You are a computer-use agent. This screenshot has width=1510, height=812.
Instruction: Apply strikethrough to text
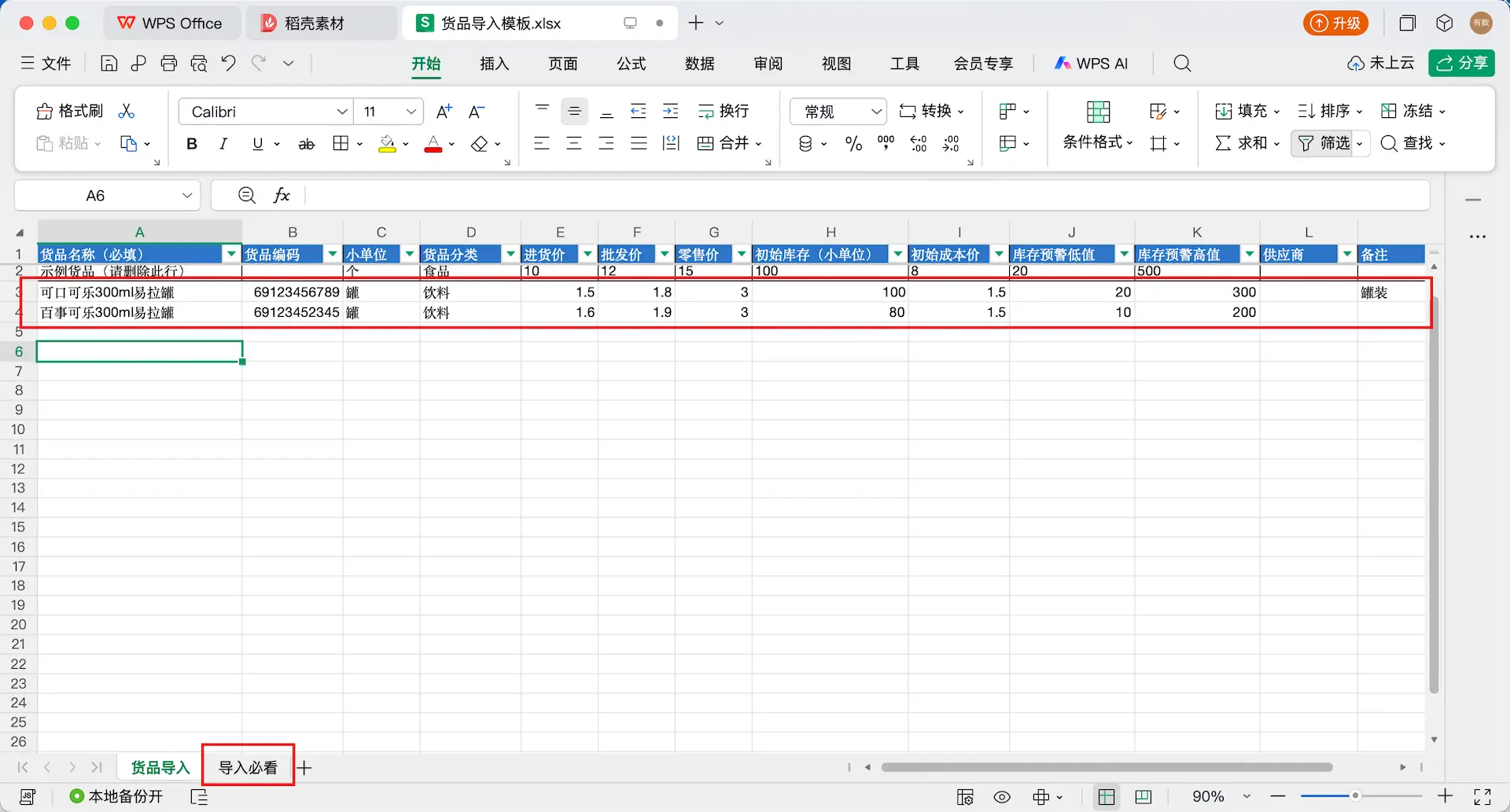[307, 144]
